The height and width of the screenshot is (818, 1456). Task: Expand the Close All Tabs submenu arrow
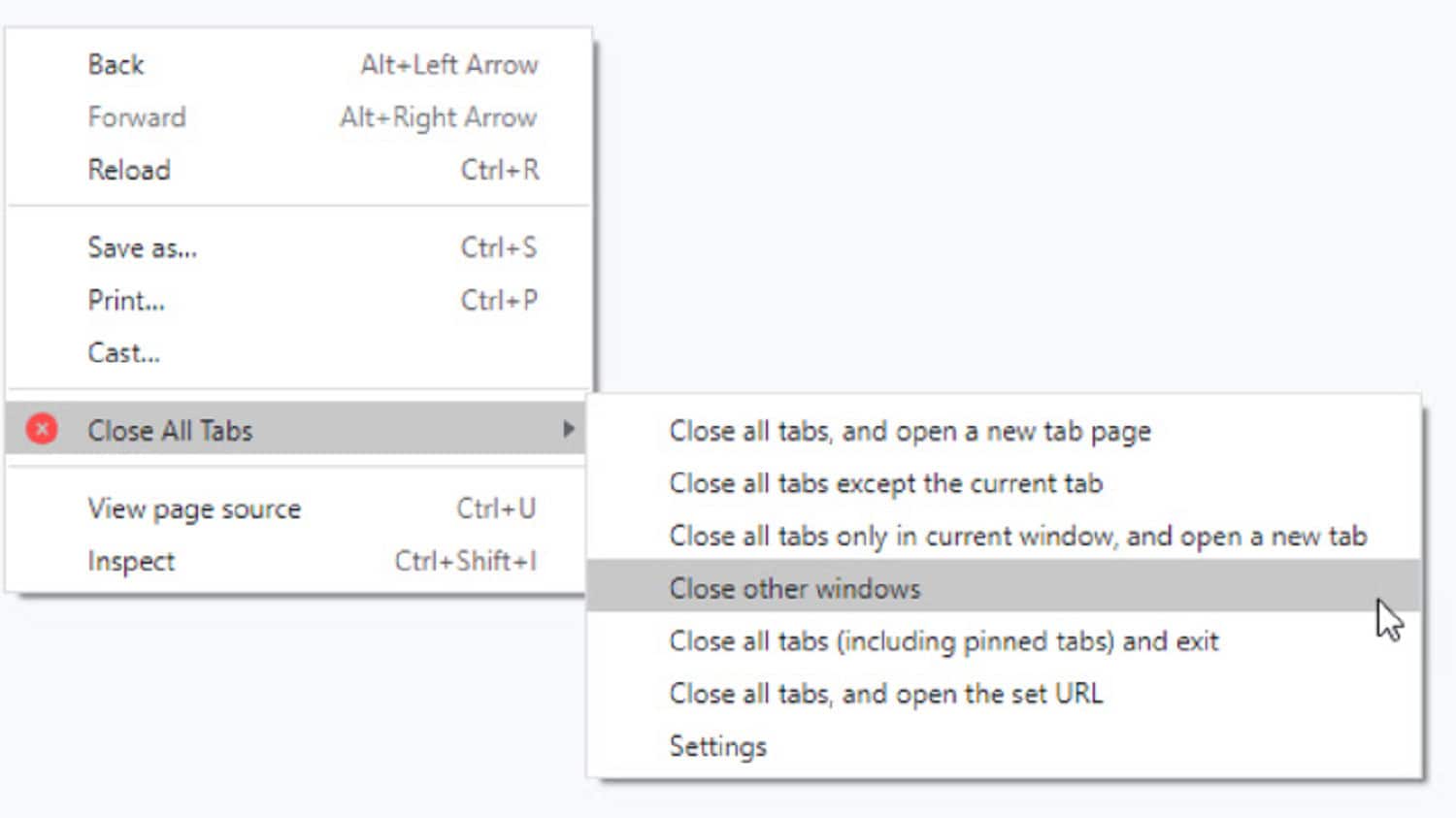click(x=569, y=429)
